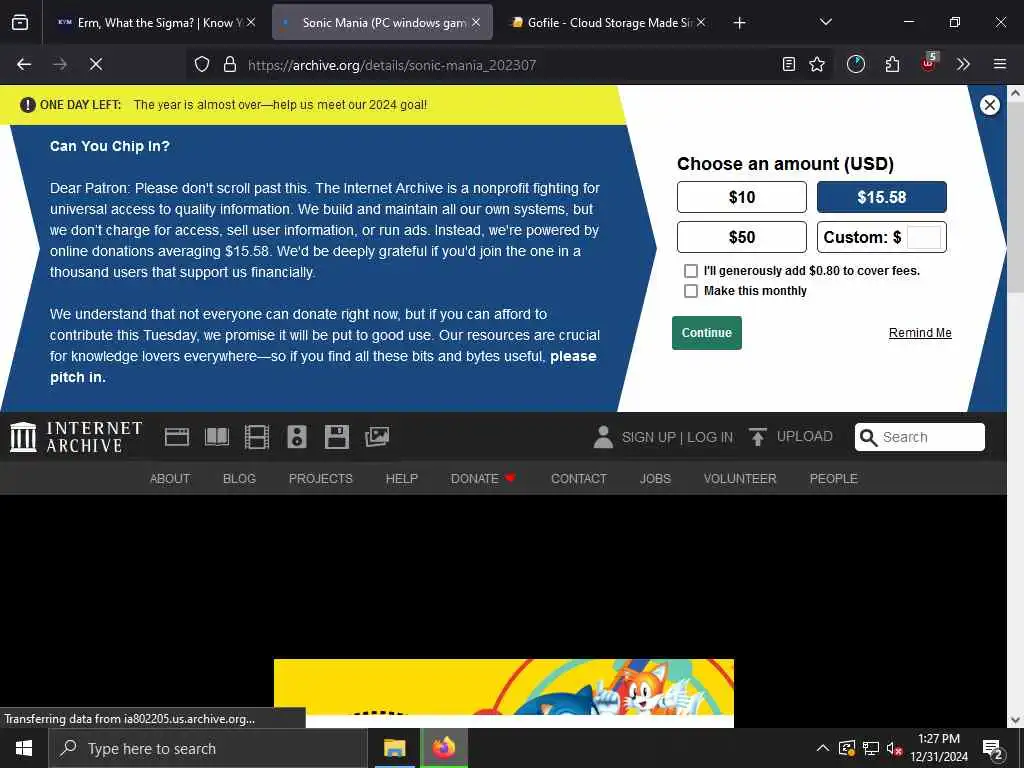The height and width of the screenshot is (768, 1024).
Task: Stop loading the page
Action: tap(96, 64)
